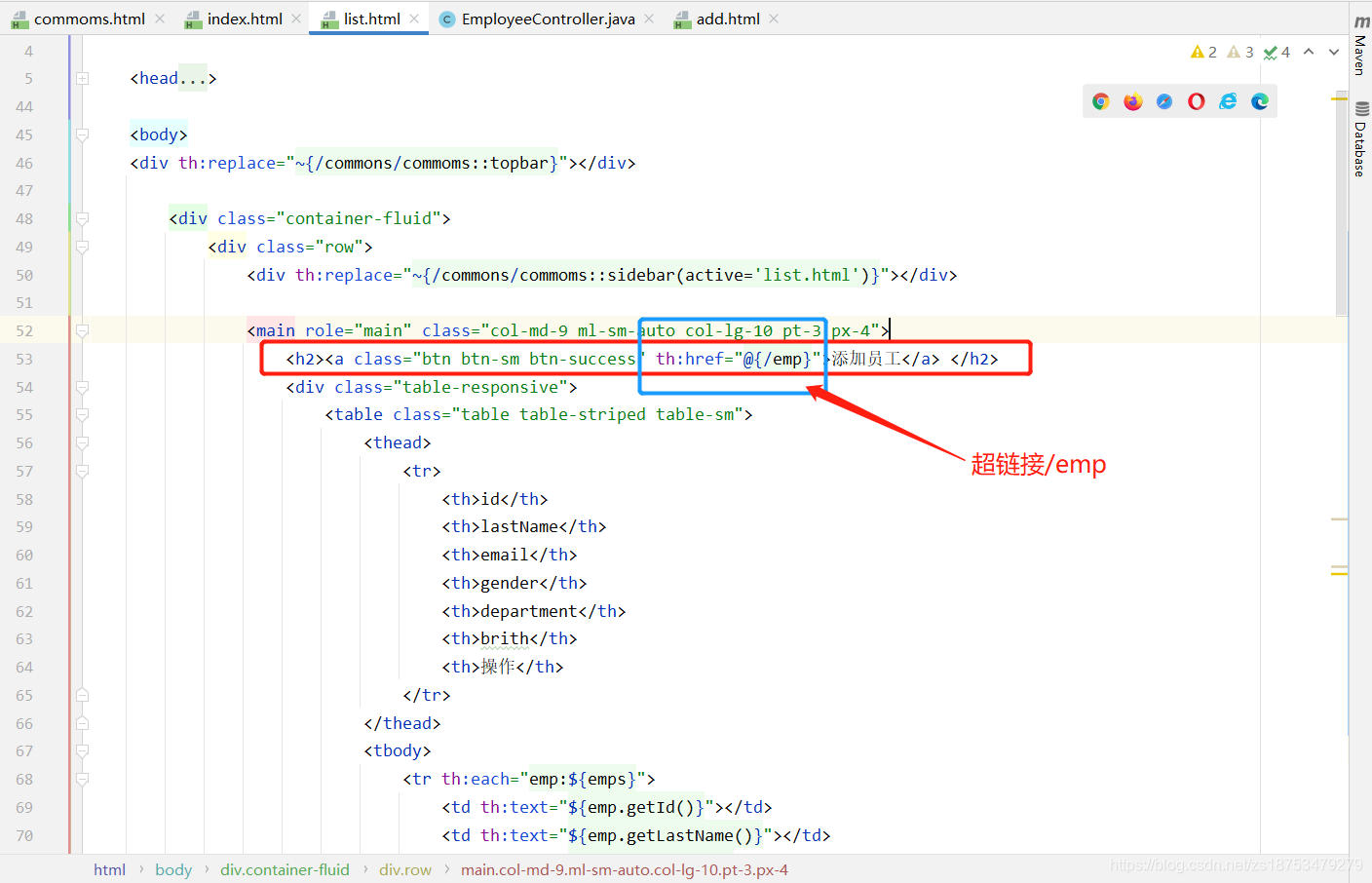
Task: Close the list.html tab
Action: 414,19
